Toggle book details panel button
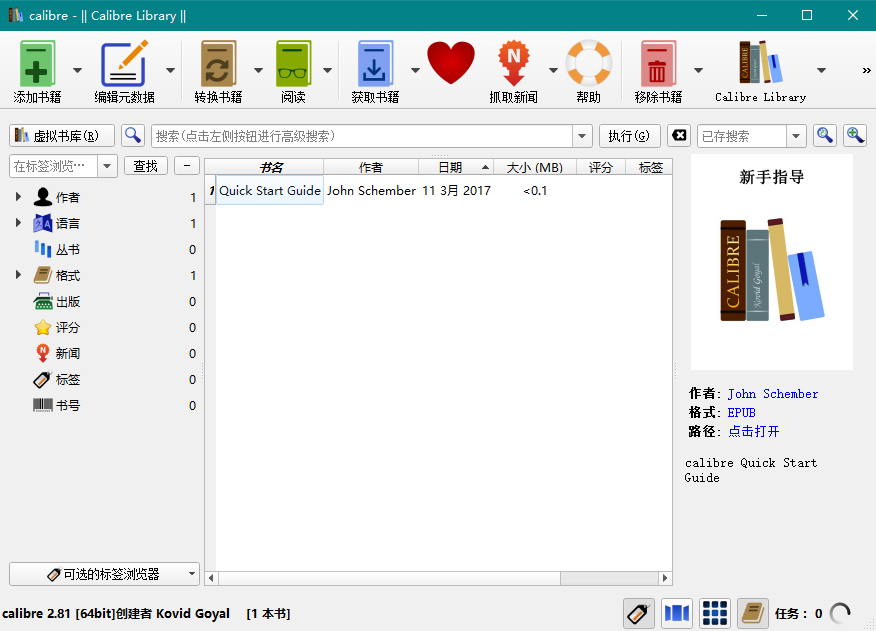The height and width of the screenshot is (631, 876). [x=753, y=614]
